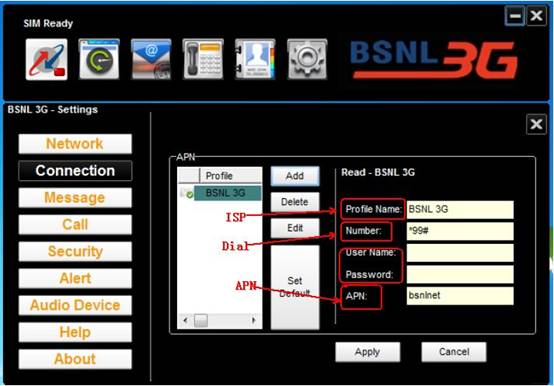554x386 pixels.
Task: Open the Security settings section
Action: click(75, 251)
